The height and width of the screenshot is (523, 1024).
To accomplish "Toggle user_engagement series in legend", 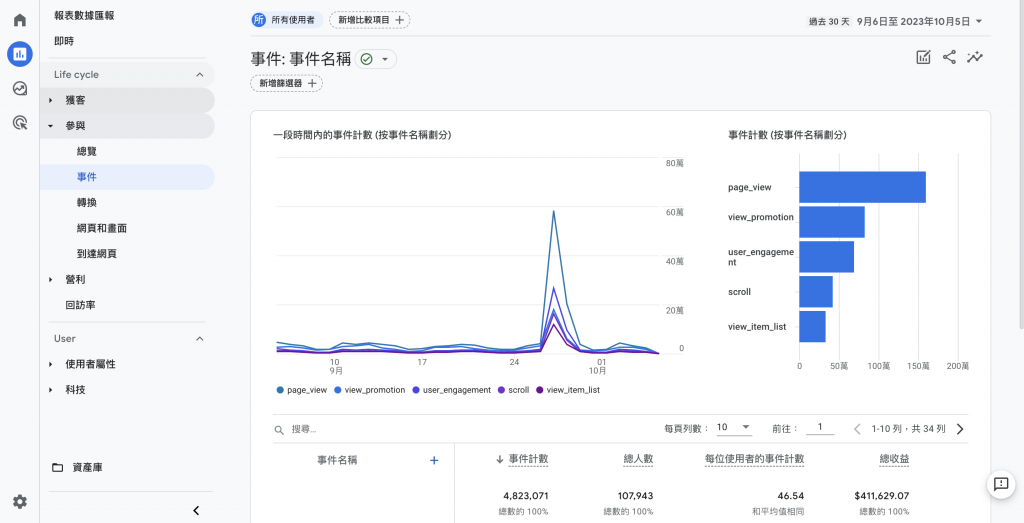I will (451, 390).
